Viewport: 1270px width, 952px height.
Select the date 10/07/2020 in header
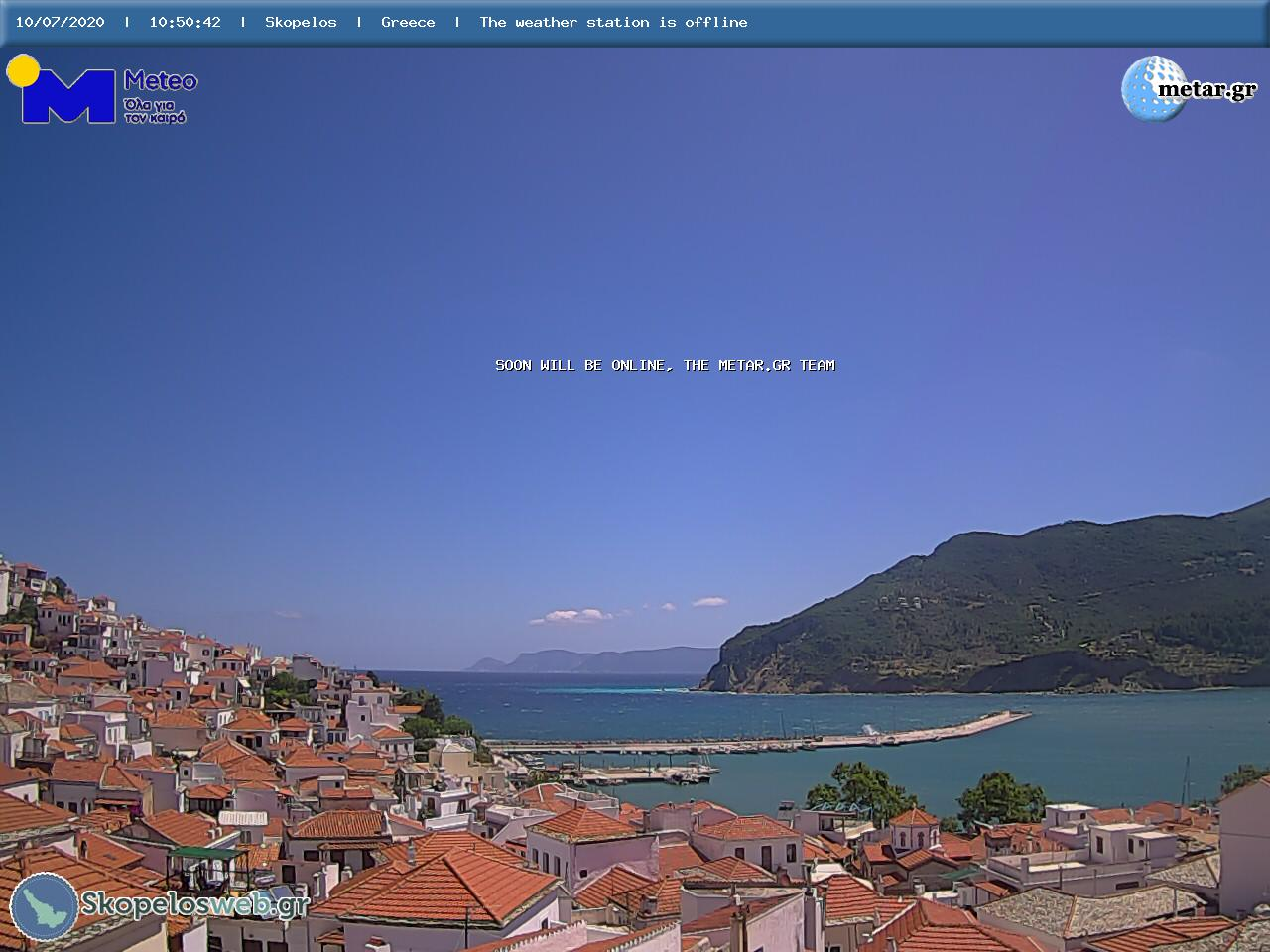(x=60, y=22)
